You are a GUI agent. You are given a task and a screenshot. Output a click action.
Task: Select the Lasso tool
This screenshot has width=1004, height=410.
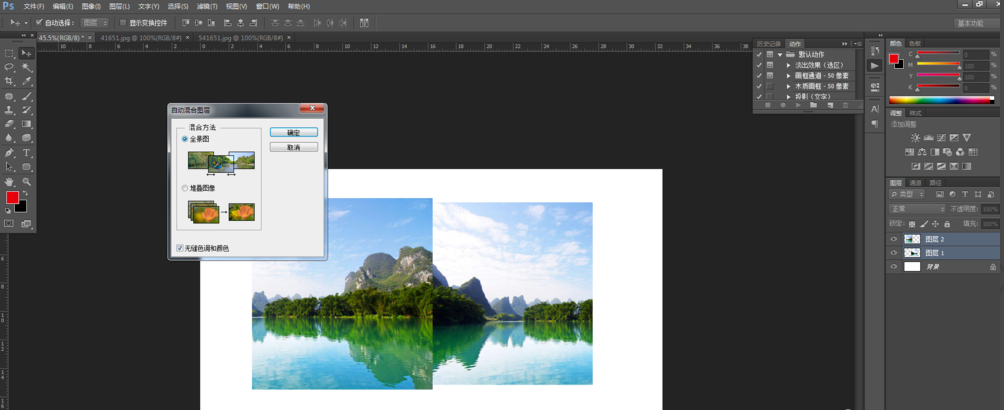point(9,67)
